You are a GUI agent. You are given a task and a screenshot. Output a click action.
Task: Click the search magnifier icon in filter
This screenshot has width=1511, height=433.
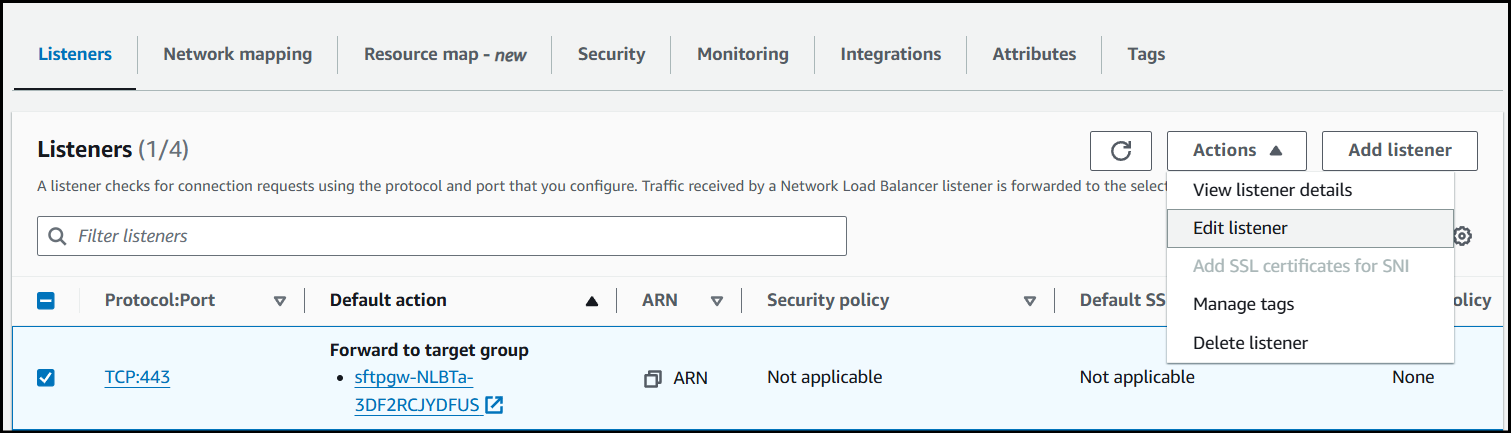click(58, 237)
